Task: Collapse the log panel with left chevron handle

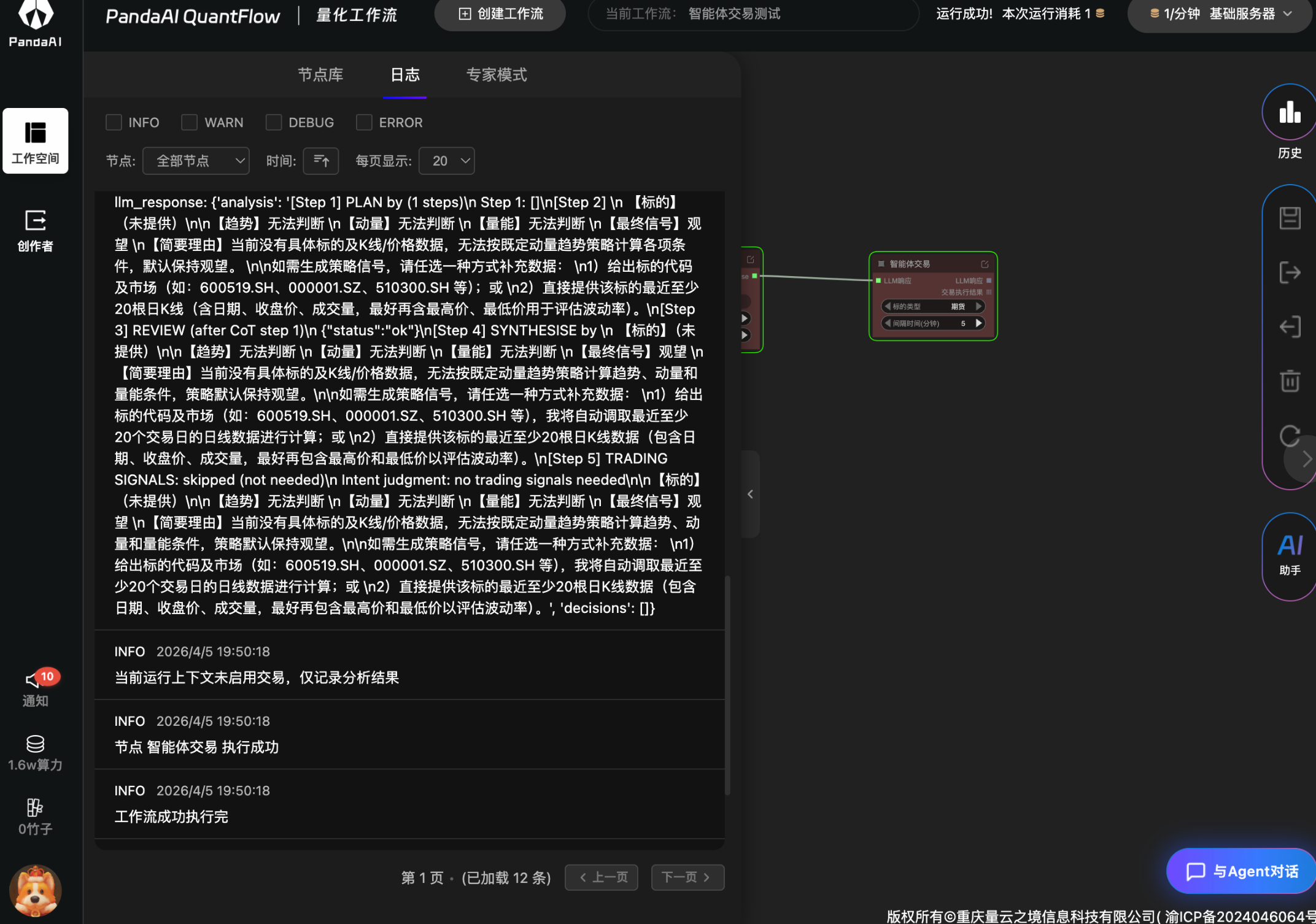Action: tap(750, 494)
